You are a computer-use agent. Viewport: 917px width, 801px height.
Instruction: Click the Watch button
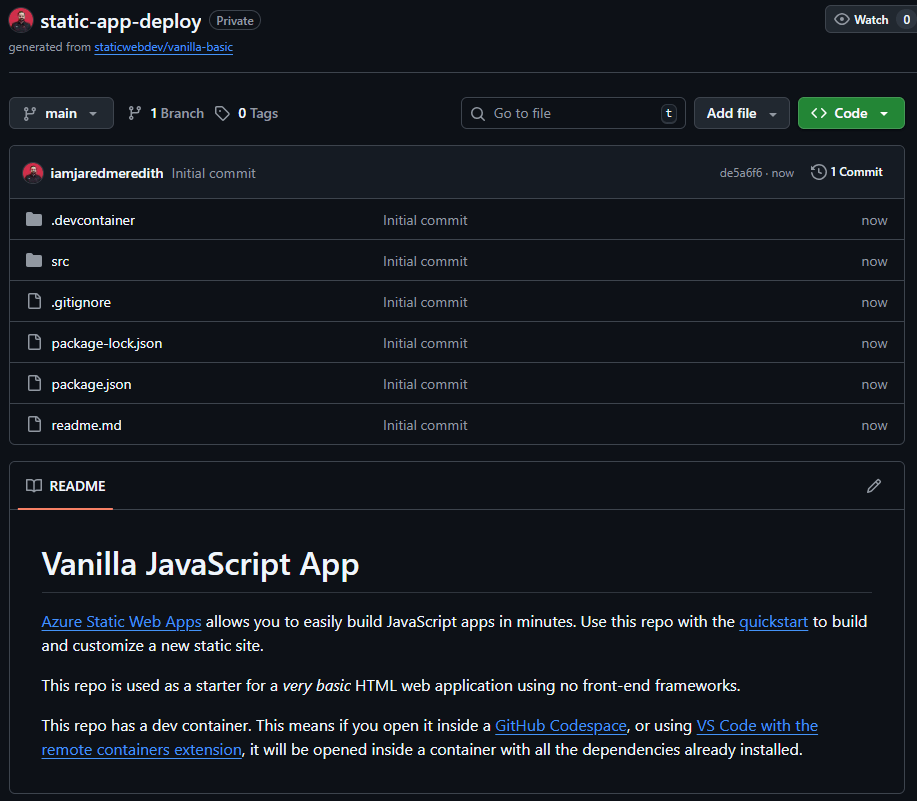870,19
